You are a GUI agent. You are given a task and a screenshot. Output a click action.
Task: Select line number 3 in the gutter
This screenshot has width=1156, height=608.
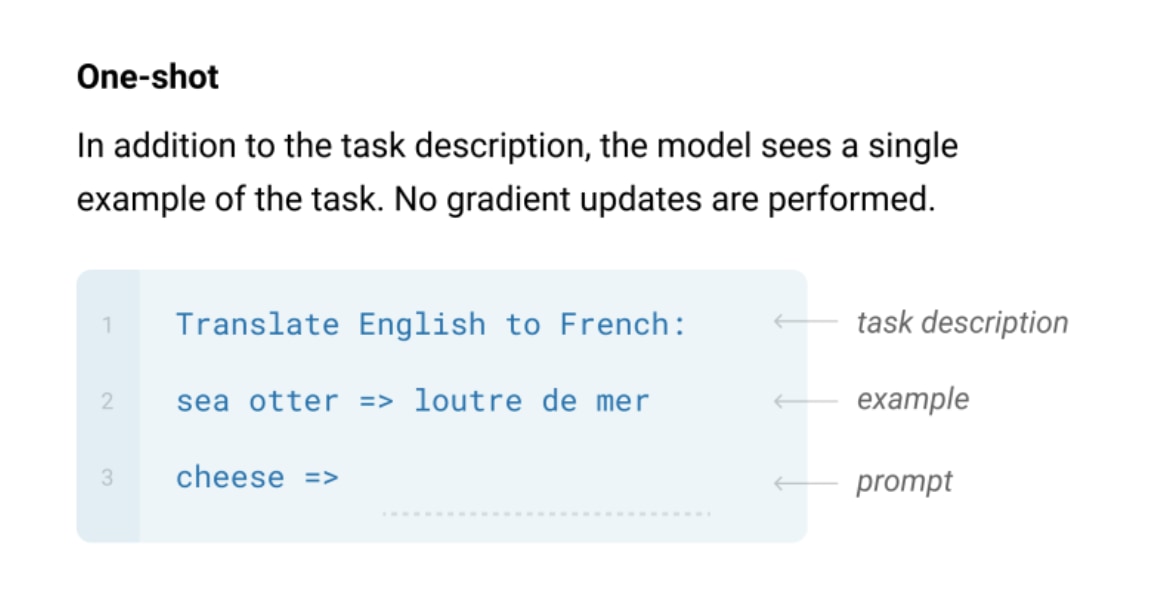pyautogui.click(x=108, y=478)
